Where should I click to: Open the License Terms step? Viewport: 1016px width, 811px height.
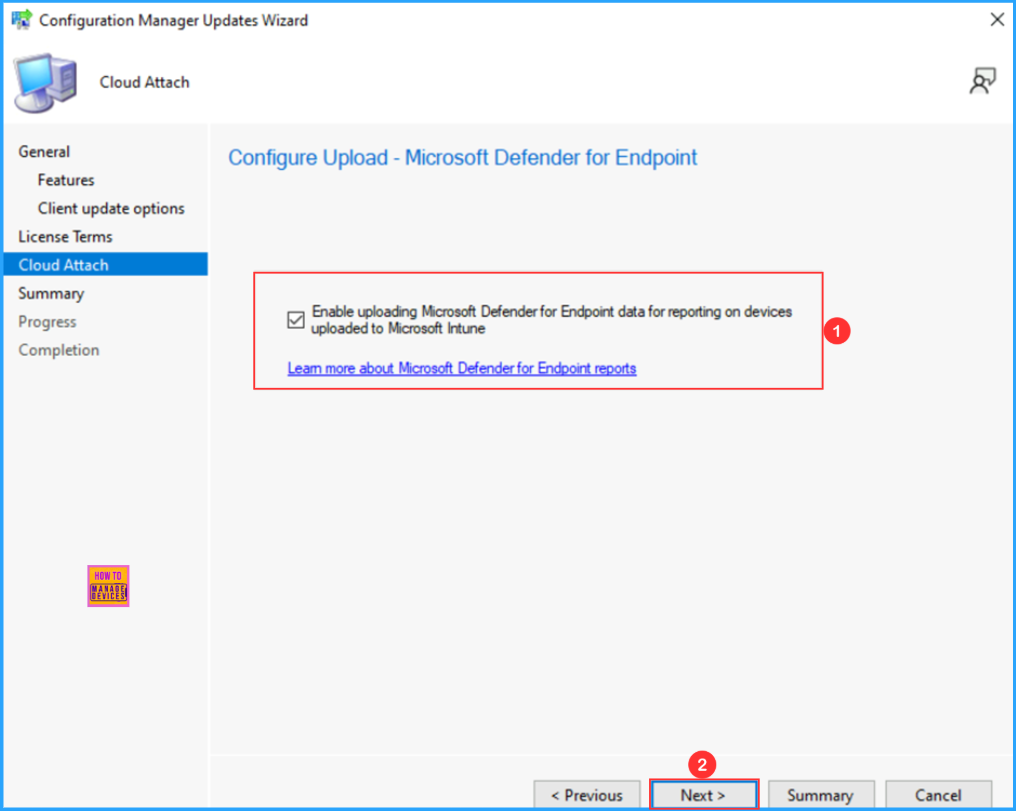pyautogui.click(x=65, y=237)
